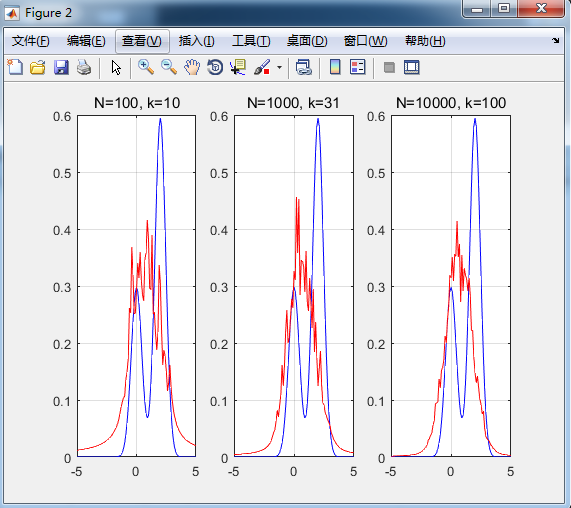Expand the brush color dropdown arrow
The height and width of the screenshot is (508, 571).
279,67
